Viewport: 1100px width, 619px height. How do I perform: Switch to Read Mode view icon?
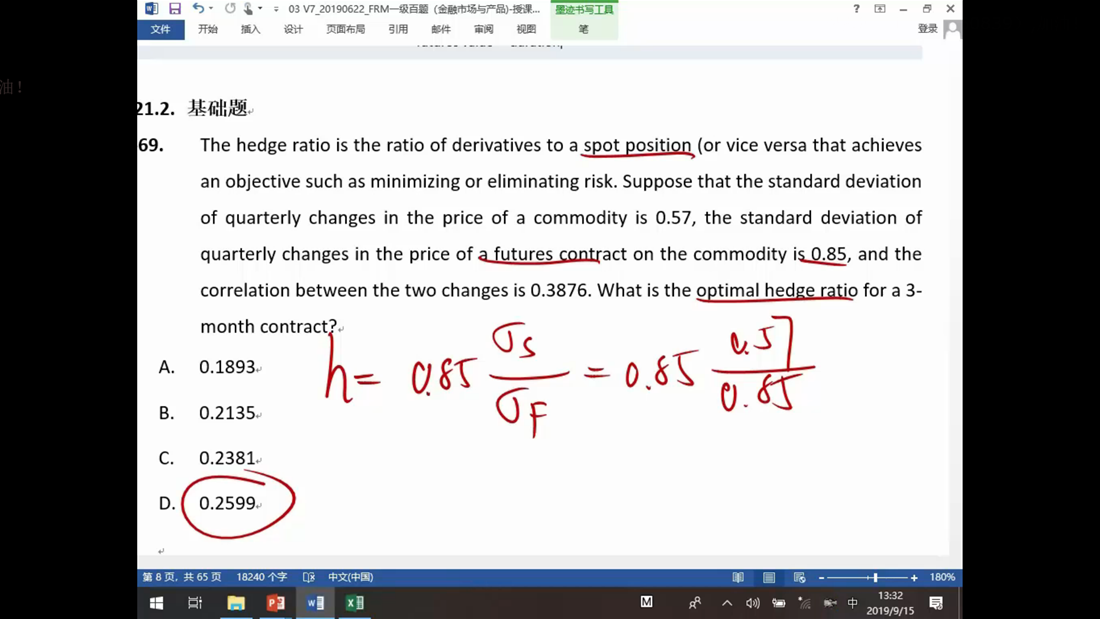click(738, 577)
